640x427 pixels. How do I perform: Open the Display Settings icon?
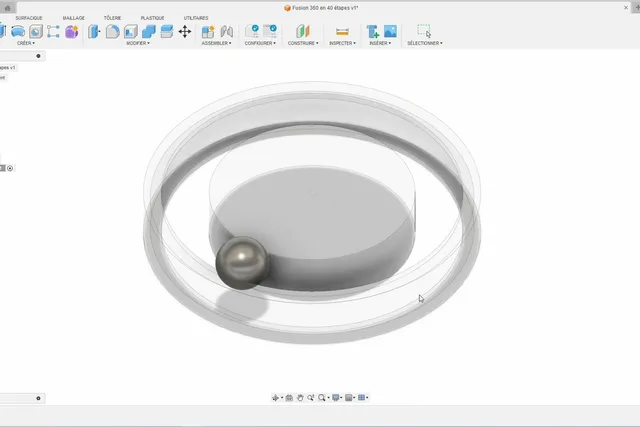336,398
